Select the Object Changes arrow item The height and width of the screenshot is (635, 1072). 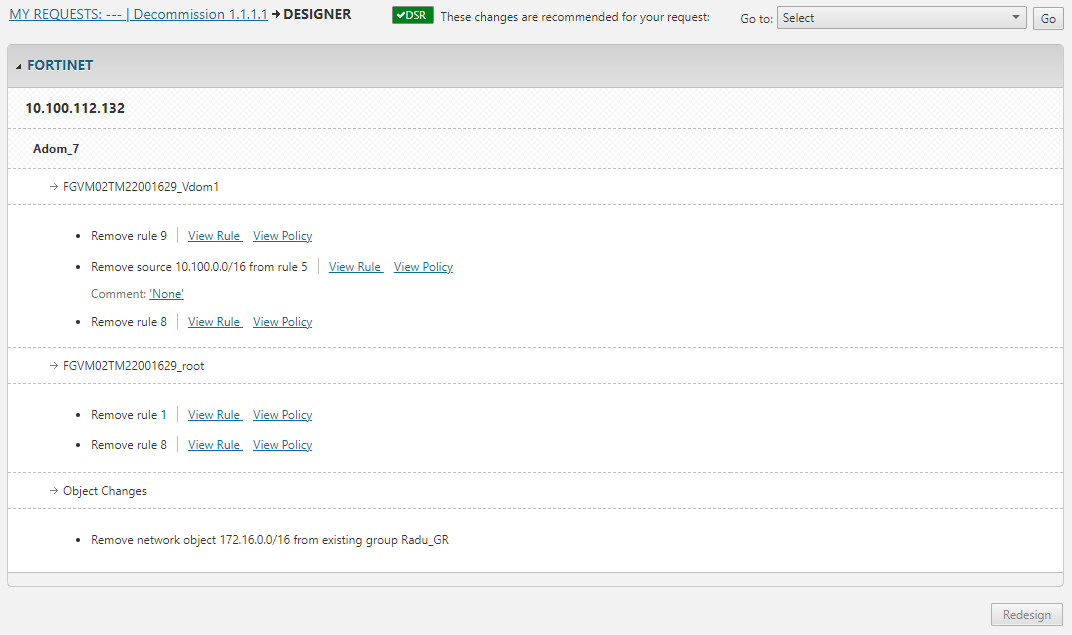click(104, 491)
